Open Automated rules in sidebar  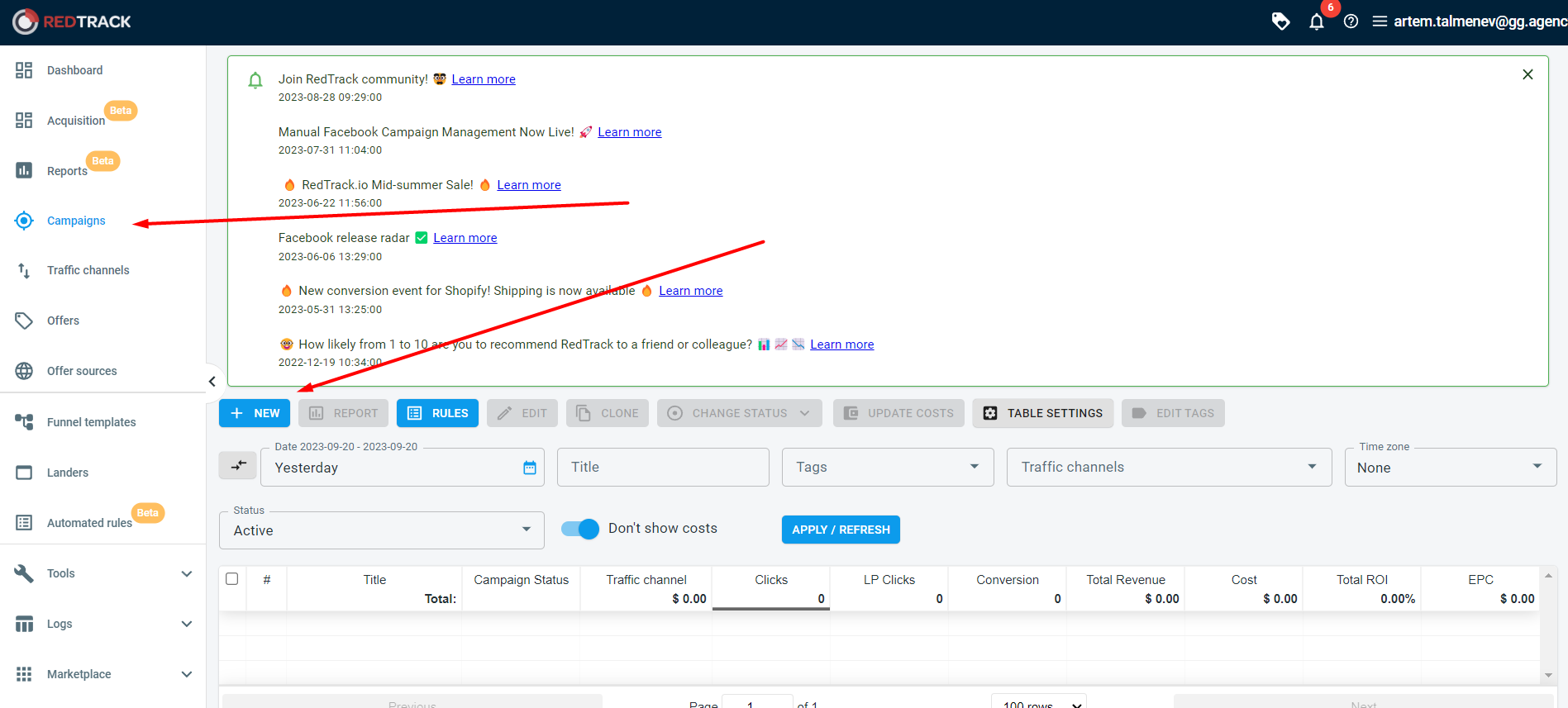89,523
